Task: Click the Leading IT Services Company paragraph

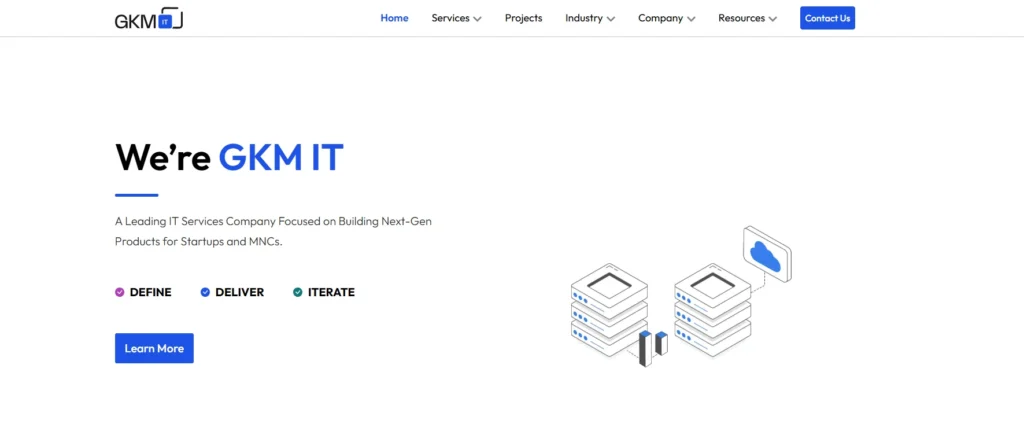Action: pyautogui.click(x=273, y=231)
